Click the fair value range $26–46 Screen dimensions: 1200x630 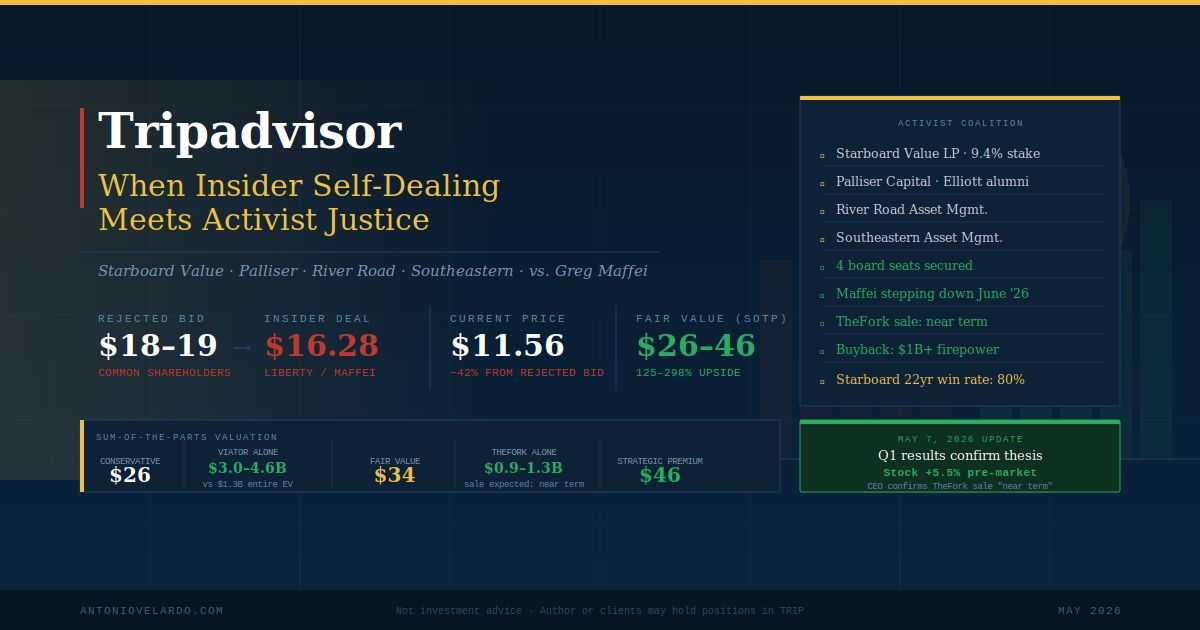pyautogui.click(x=696, y=346)
